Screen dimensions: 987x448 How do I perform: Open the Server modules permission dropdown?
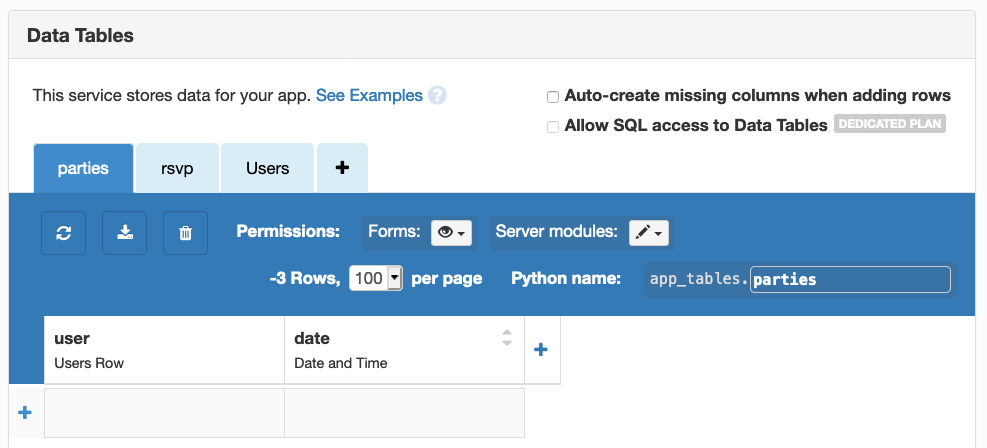pos(649,232)
